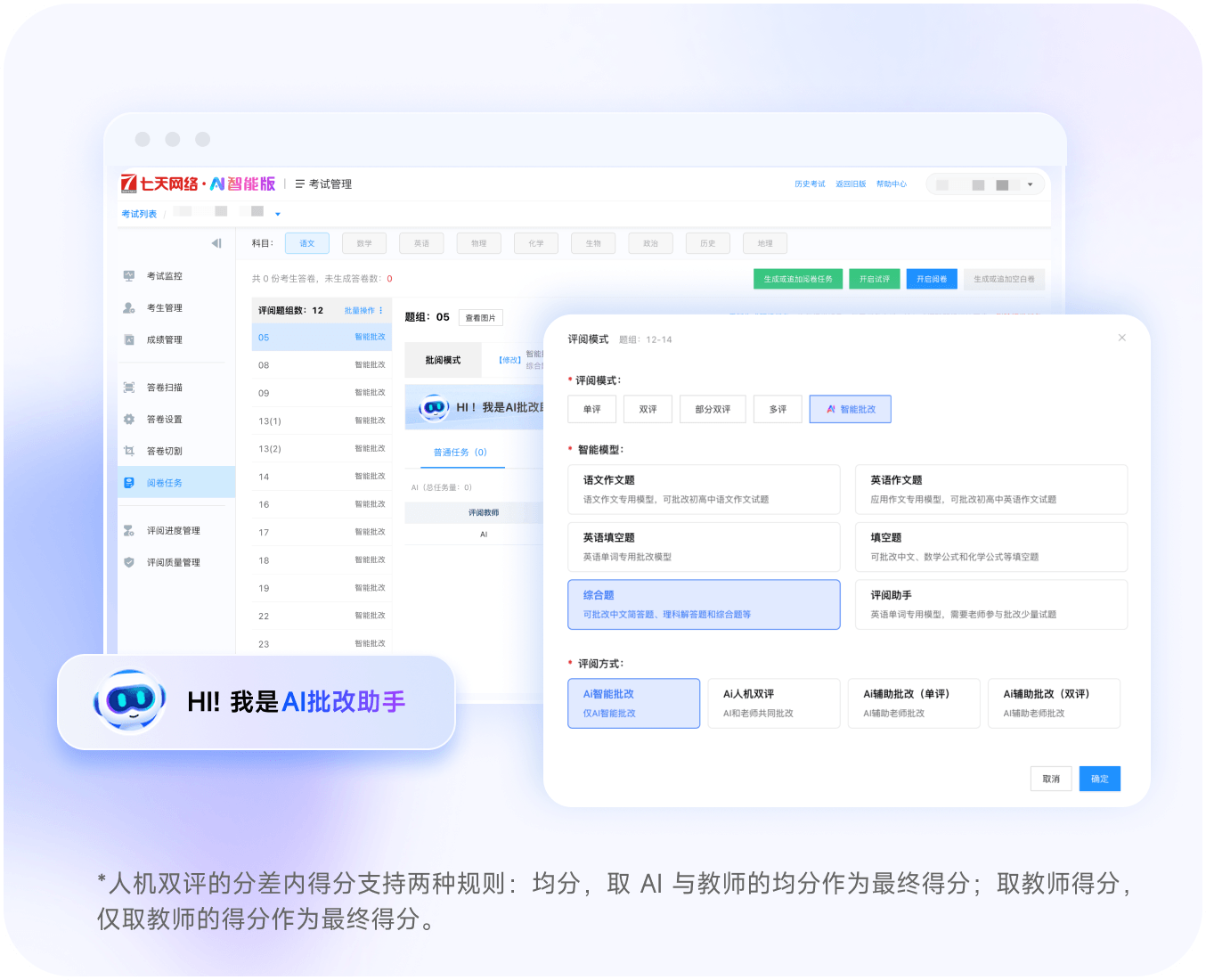The image size is (1206, 980).
Task: Open 成绩管理 in the sidebar
Action: [x=164, y=340]
